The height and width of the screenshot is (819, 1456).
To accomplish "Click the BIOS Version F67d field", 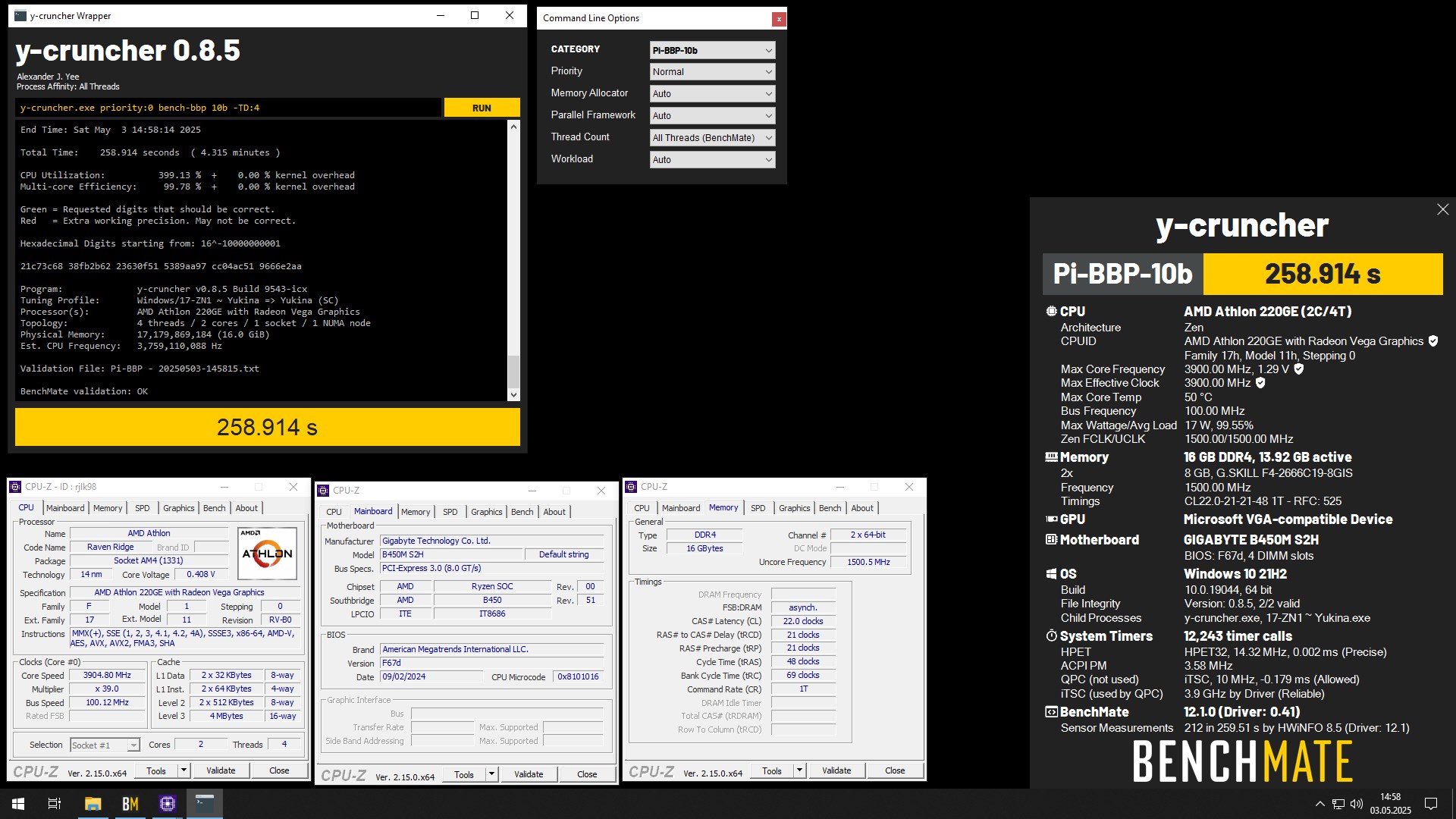I will coord(492,663).
